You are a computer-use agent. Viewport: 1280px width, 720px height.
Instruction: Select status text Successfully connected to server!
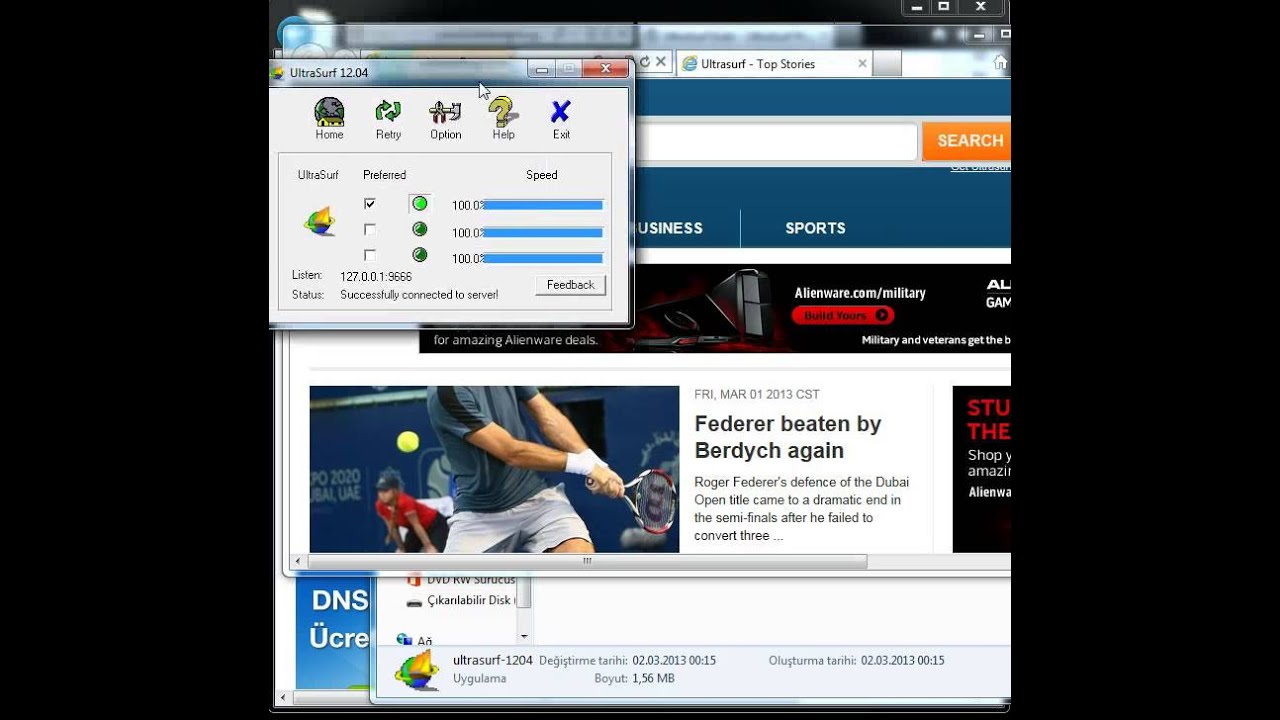point(419,295)
